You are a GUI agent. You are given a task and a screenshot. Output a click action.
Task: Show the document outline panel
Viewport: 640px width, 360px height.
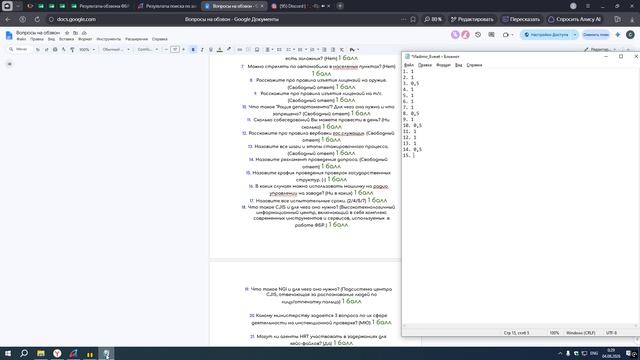(x=9, y=64)
